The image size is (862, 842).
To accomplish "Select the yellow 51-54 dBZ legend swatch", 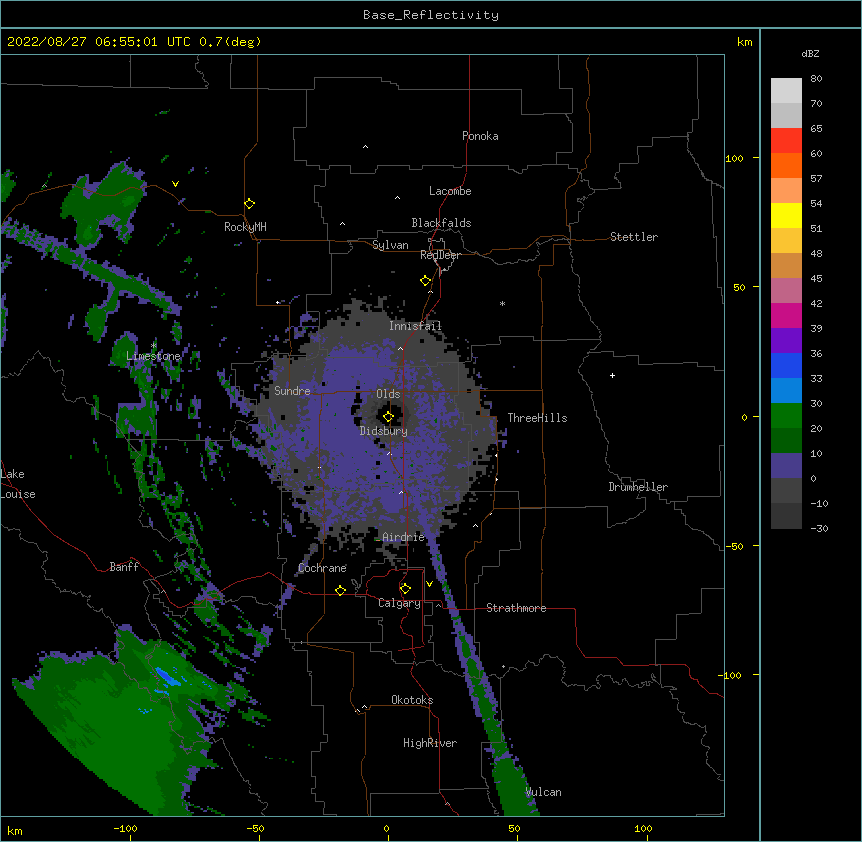I will [x=786, y=215].
